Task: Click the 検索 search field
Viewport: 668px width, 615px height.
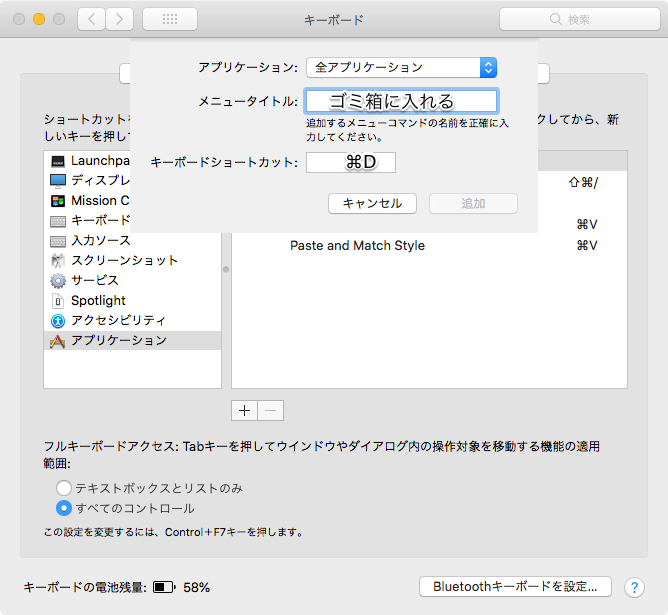Action: pyautogui.click(x=580, y=19)
